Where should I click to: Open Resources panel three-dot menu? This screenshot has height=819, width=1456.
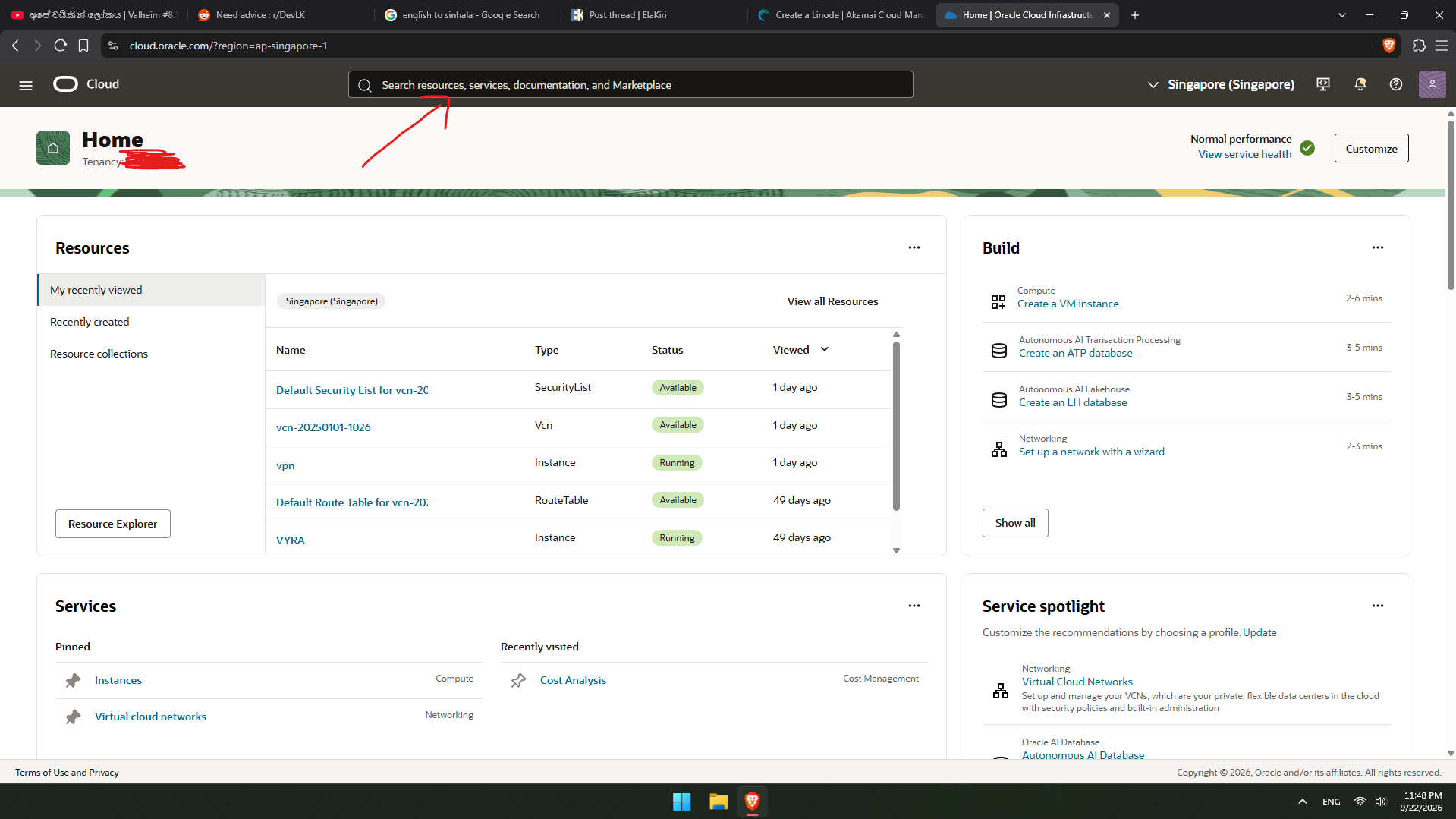(914, 247)
